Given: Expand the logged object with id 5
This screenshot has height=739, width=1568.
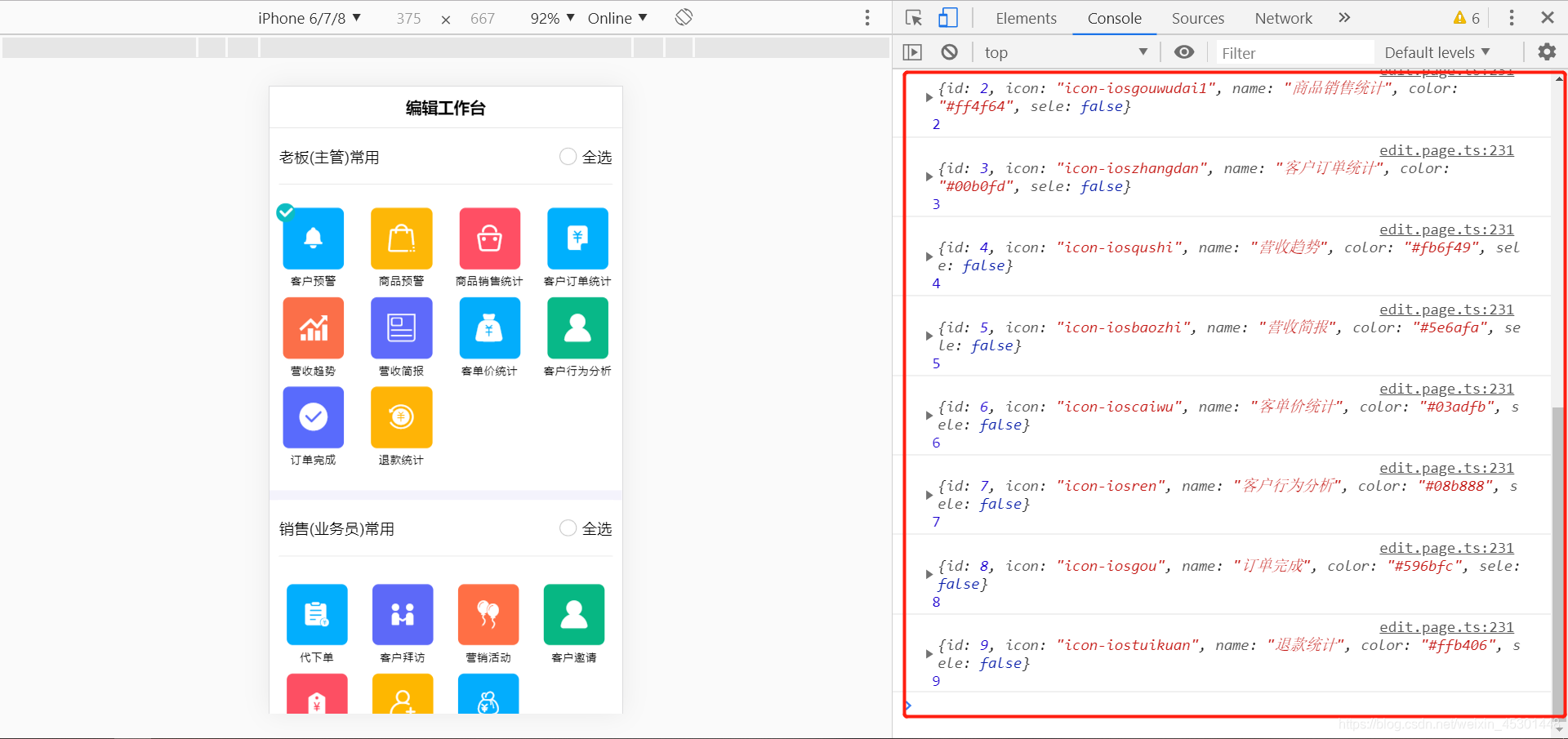Looking at the screenshot, I should [x=929, y=336].
